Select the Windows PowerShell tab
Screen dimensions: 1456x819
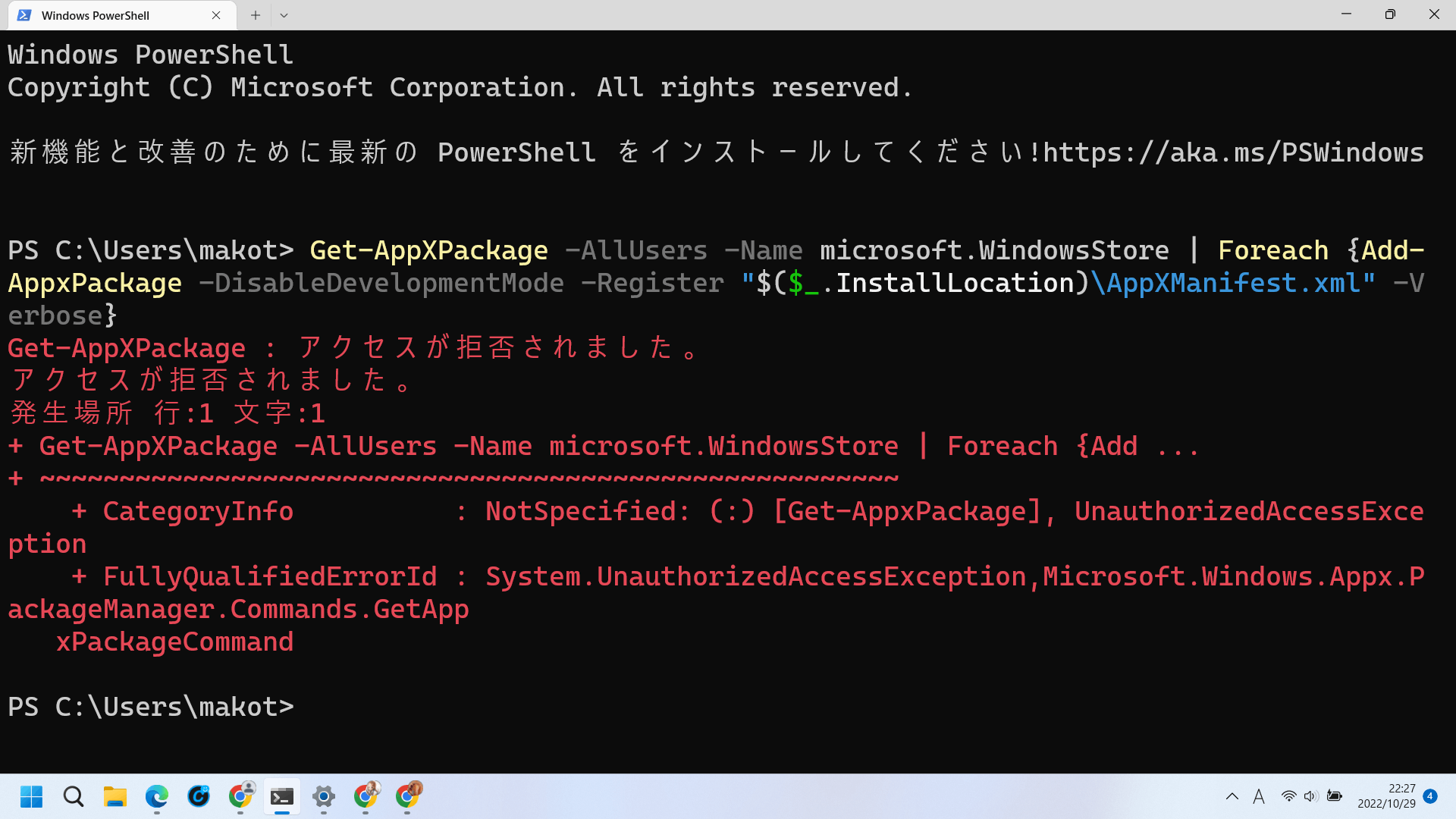coord(121,15)
